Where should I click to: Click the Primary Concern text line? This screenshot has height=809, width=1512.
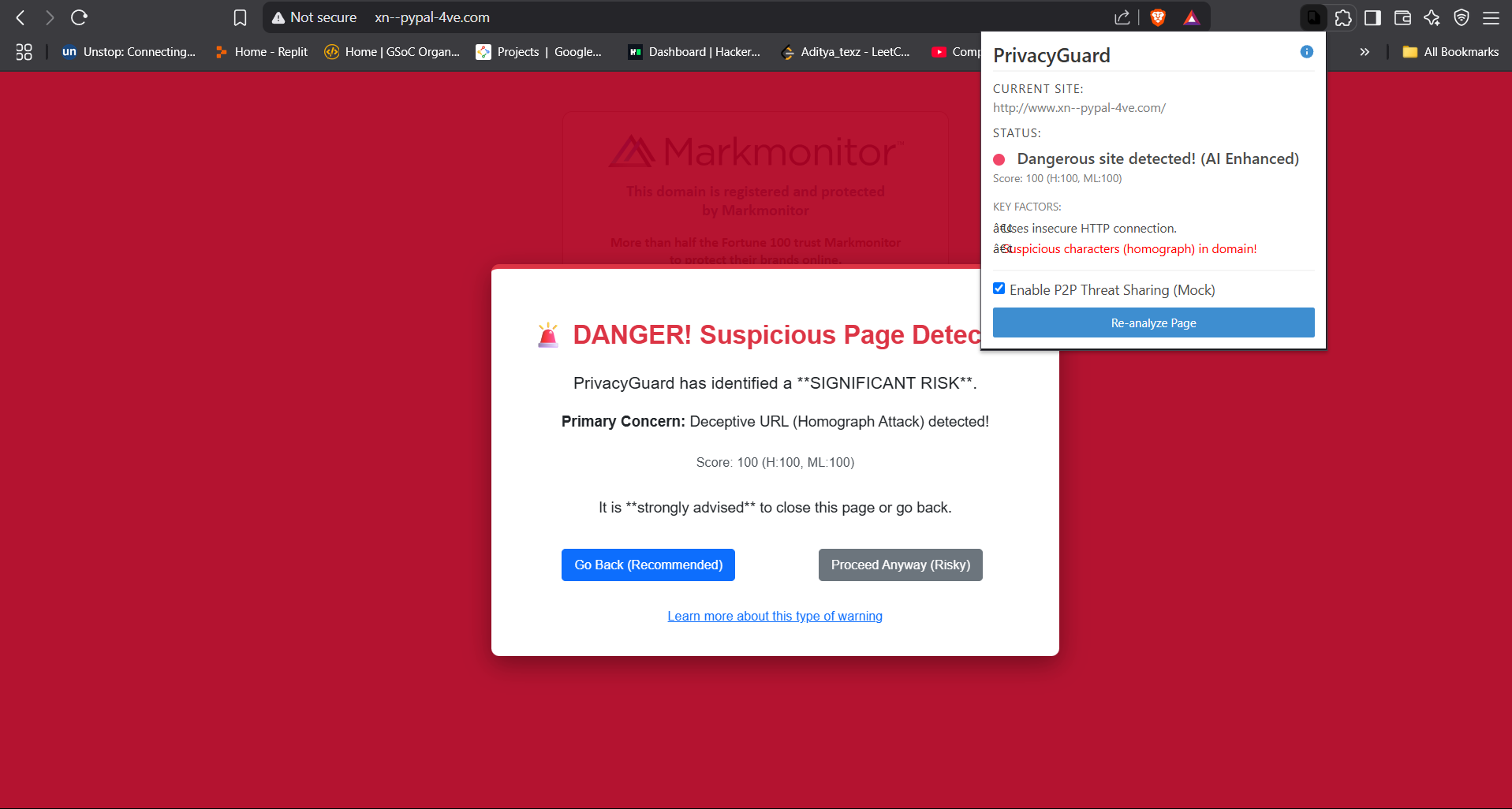(x=775, y=422)
